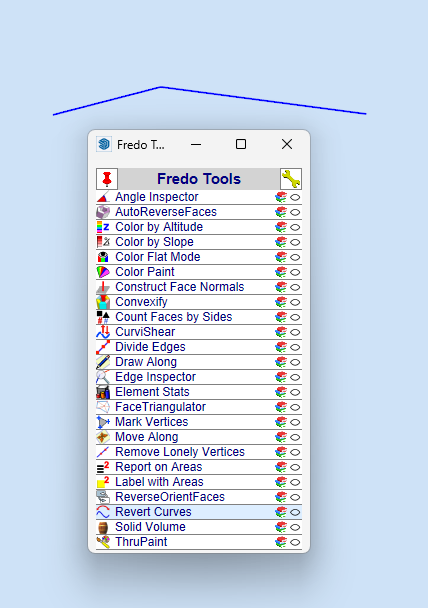Image resolution: width=428 pixels, height=608 pixels.
Task: Click the Convexify tool icon
Action: tap(103, 302)
